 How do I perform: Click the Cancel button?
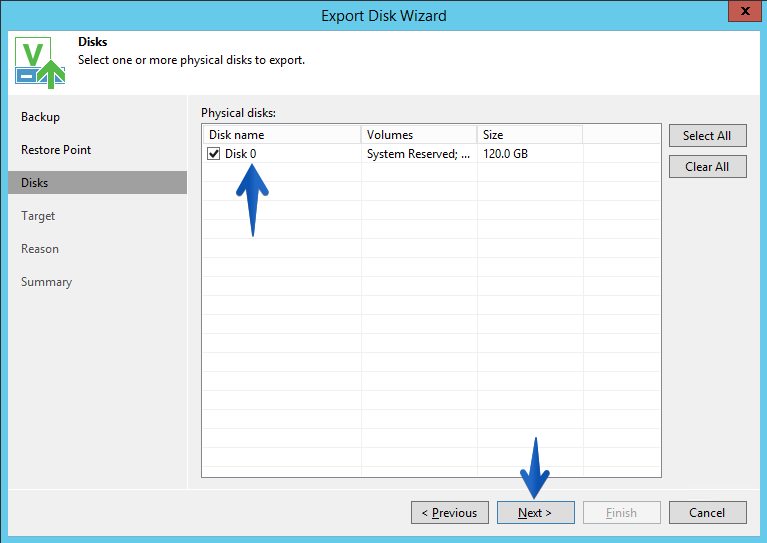(x=707, y=513)
